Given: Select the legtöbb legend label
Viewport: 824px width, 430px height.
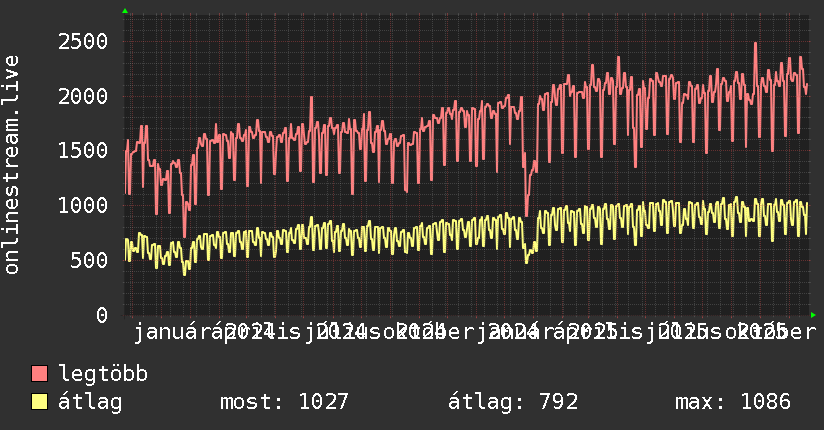Looking at the screenshot, I should coord(103,374).
